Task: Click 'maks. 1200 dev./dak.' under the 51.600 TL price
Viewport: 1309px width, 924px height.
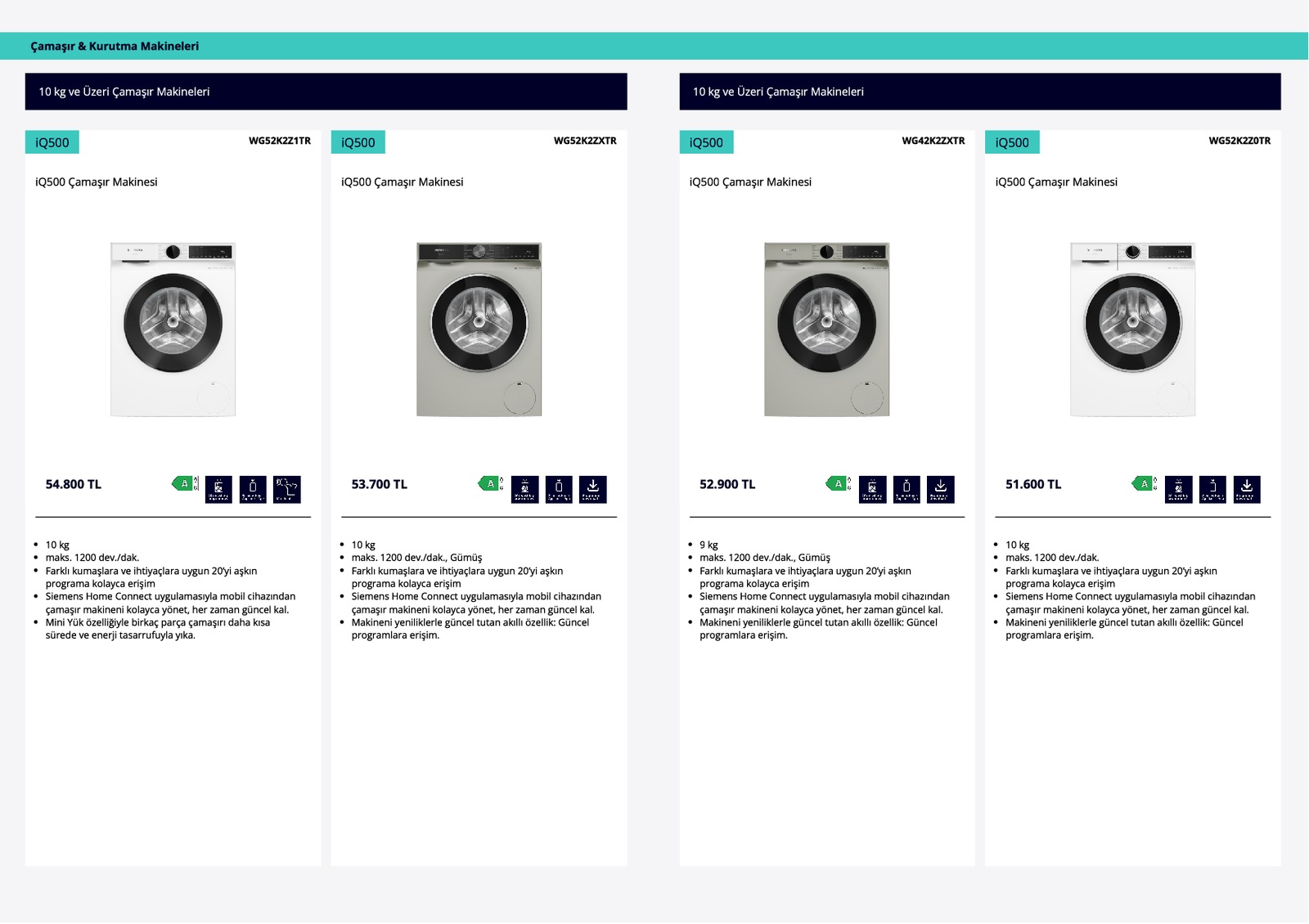Action: point(1053,558)
